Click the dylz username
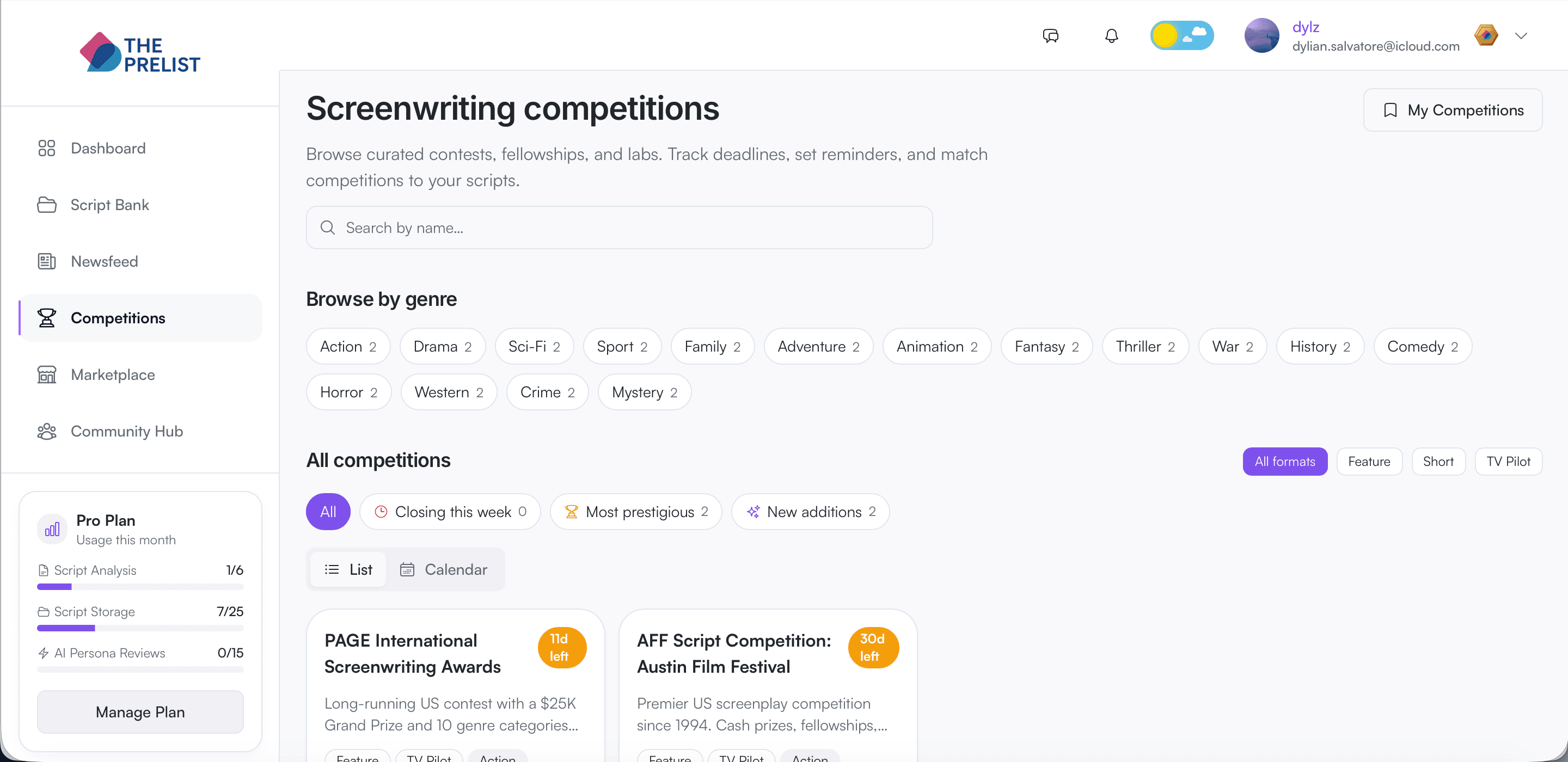 click(1306, 27)
